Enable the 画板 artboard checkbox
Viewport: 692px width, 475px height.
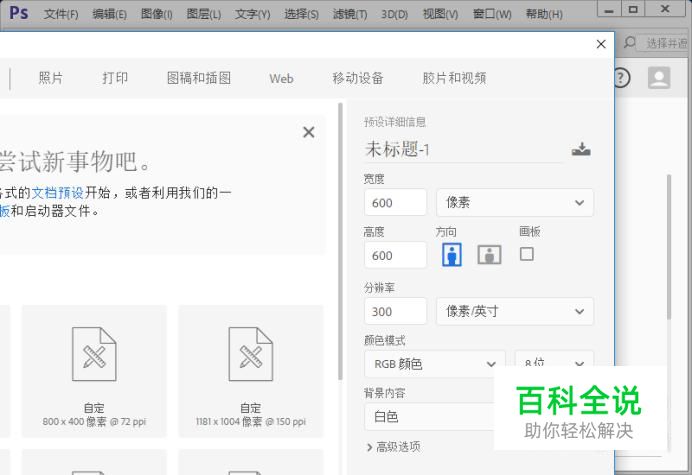(527, 254)
